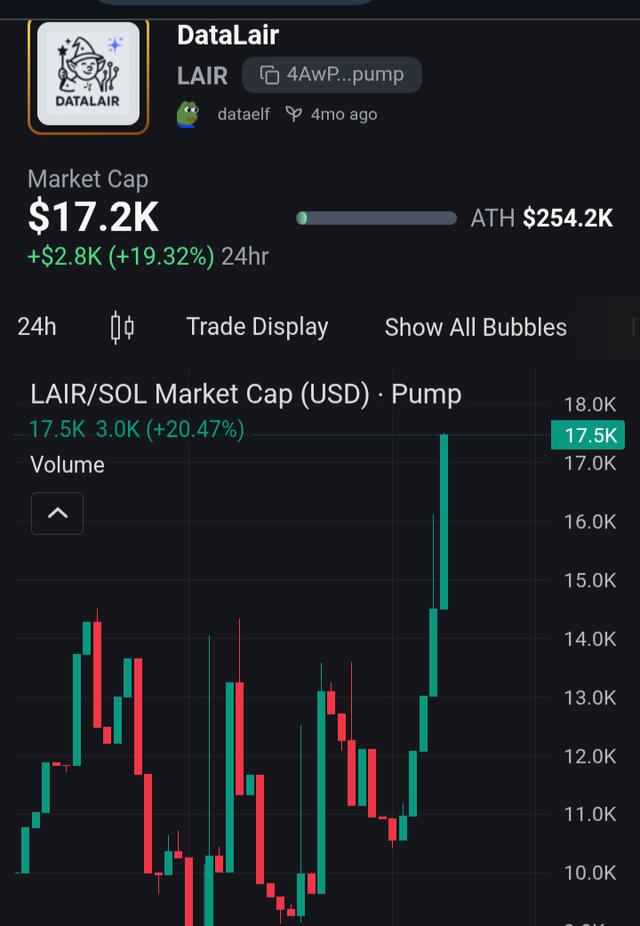Toggle Trade Display on the chart
The height and width of the screenshot is (926, 640).
257,327
